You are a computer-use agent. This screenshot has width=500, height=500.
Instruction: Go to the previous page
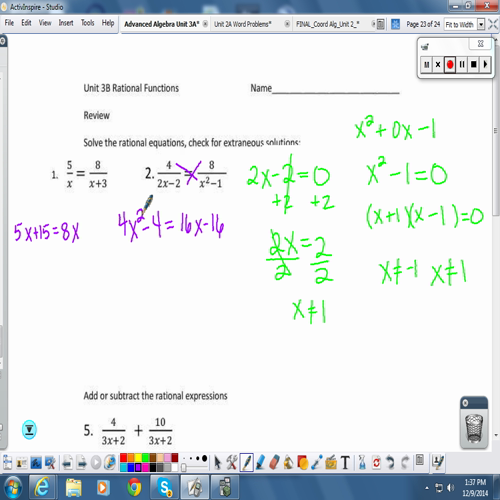(x=68, y=463)
